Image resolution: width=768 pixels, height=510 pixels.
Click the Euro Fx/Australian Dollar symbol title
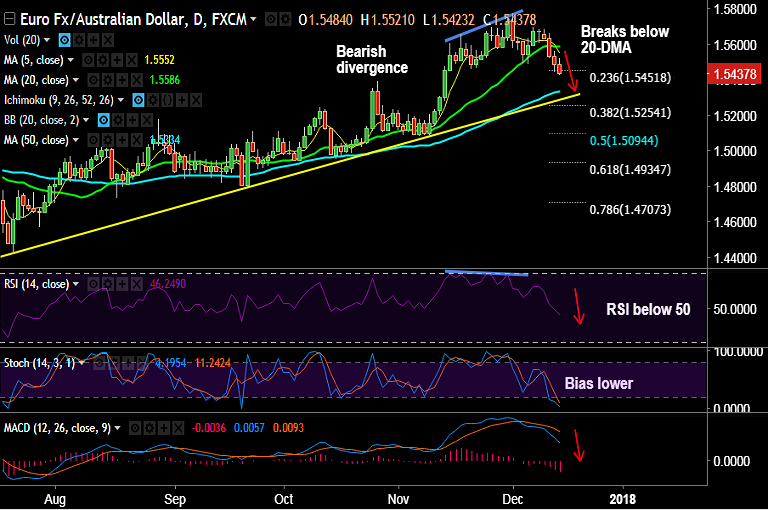pos(133,20)
